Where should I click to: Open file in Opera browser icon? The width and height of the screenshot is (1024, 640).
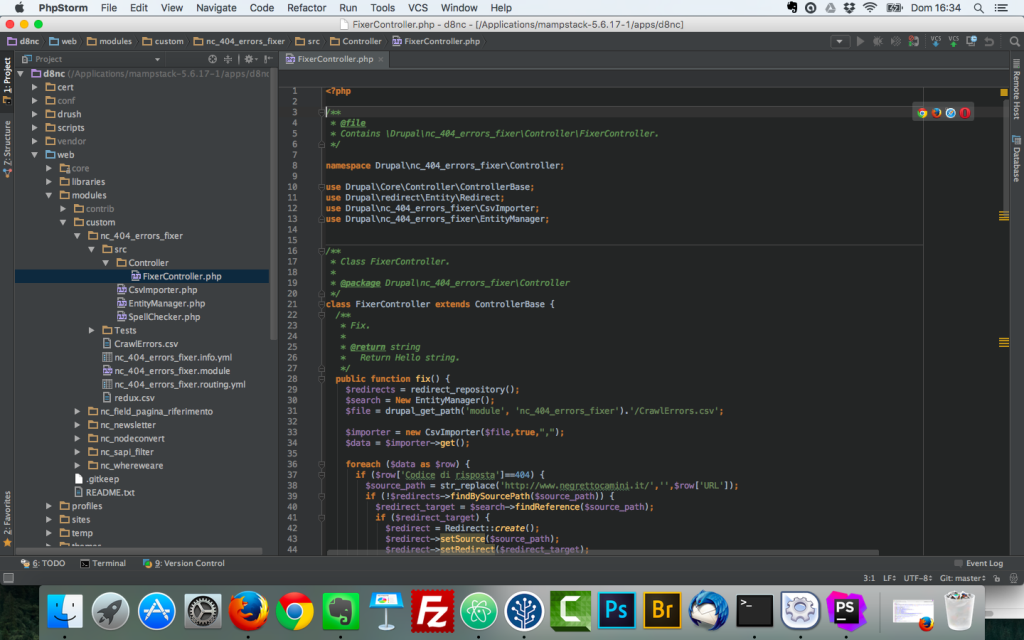pyautogui.click(x=965, y=113)
